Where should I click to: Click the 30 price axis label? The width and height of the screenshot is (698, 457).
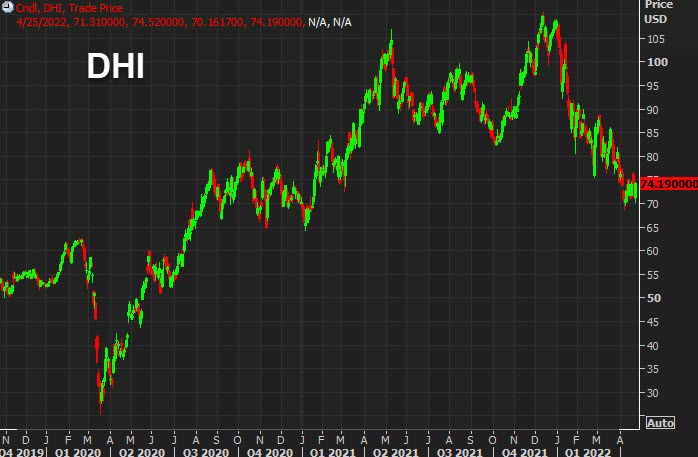coord(653,393)
